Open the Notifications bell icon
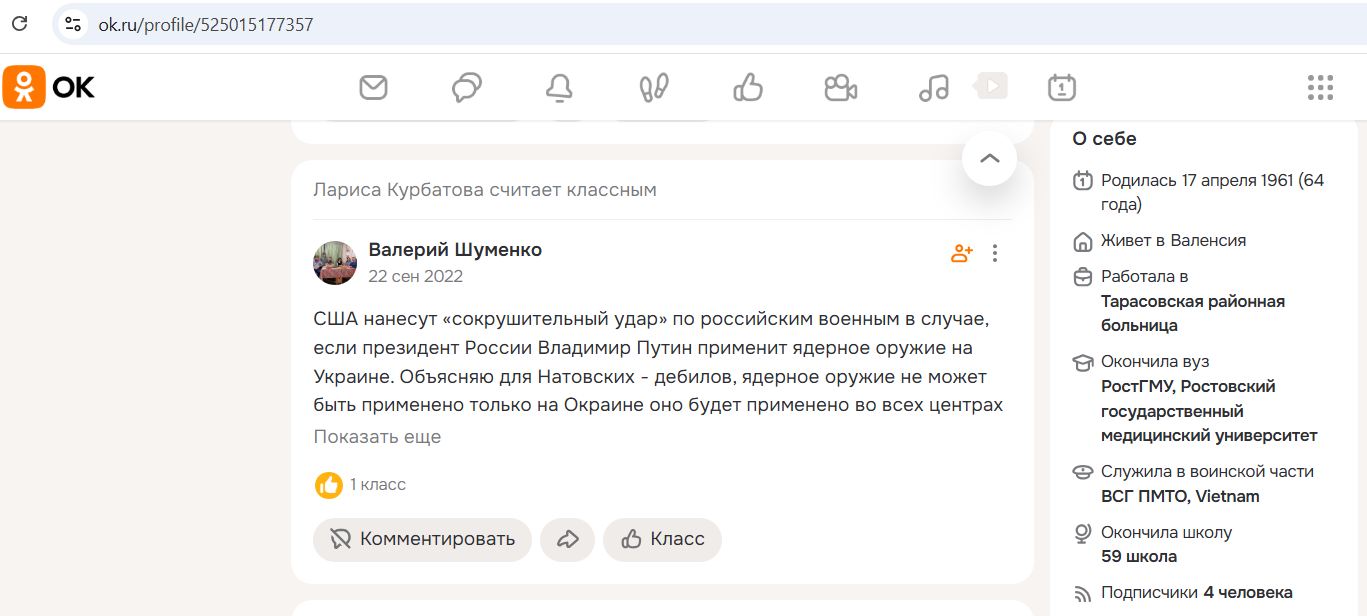Image resolution: width=1367 pixels, height=616 pixels. click(x=559, y=88)
